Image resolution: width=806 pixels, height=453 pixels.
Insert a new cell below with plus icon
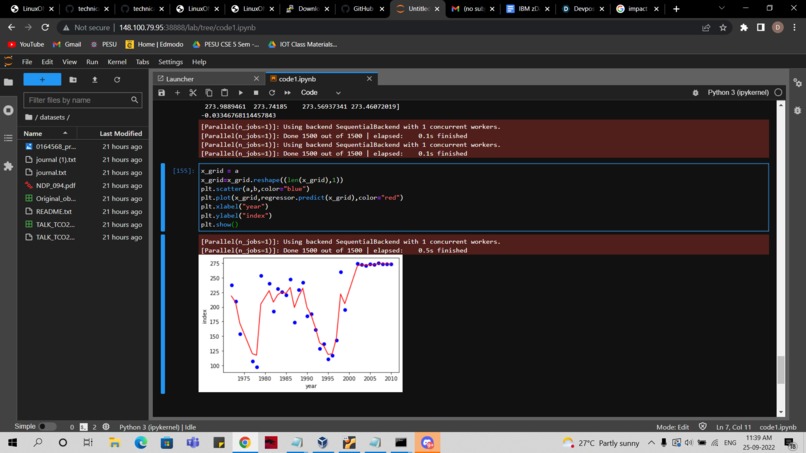tap(177, 93)
